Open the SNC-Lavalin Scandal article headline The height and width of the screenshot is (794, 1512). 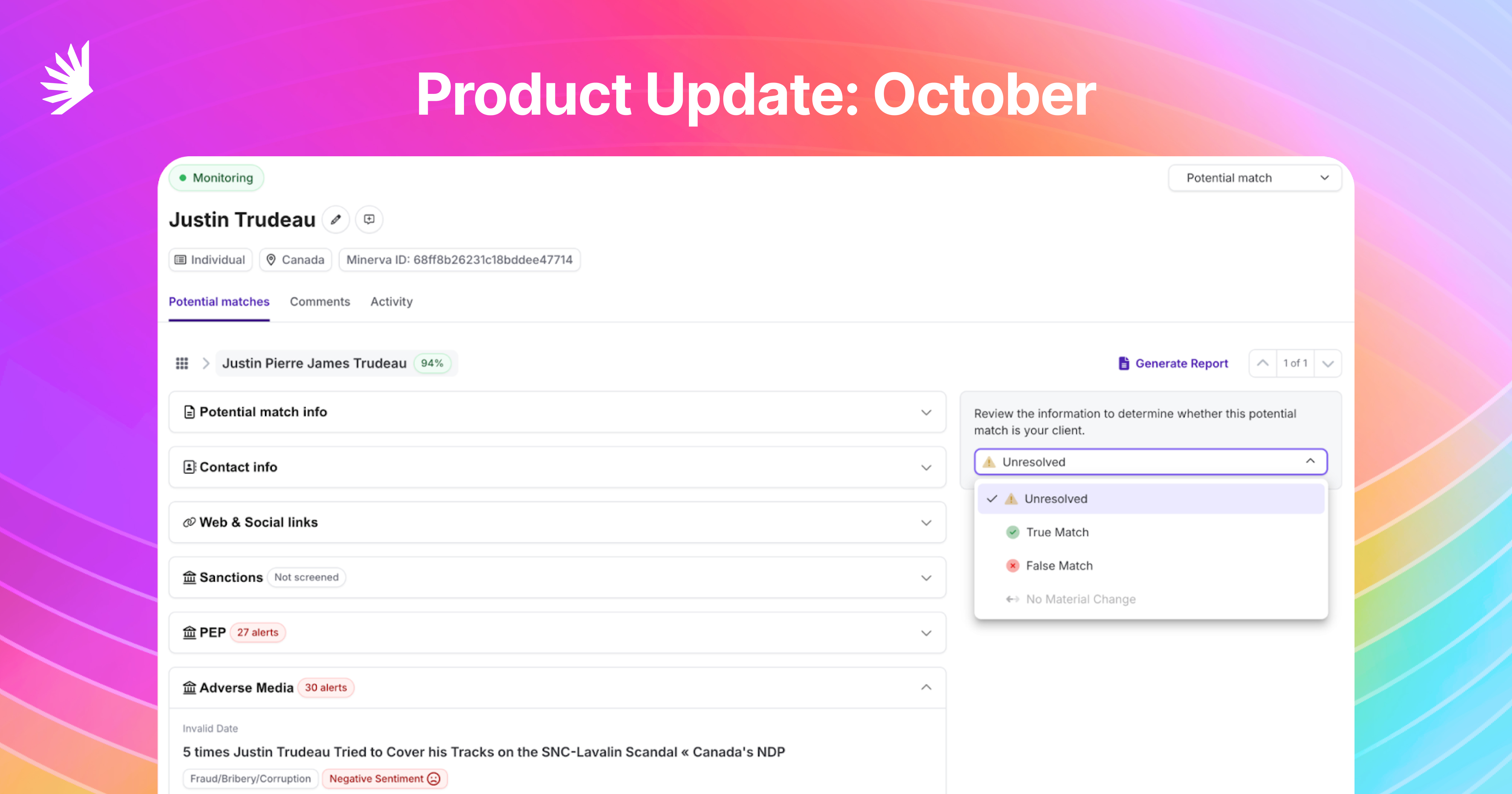point(484,752)
